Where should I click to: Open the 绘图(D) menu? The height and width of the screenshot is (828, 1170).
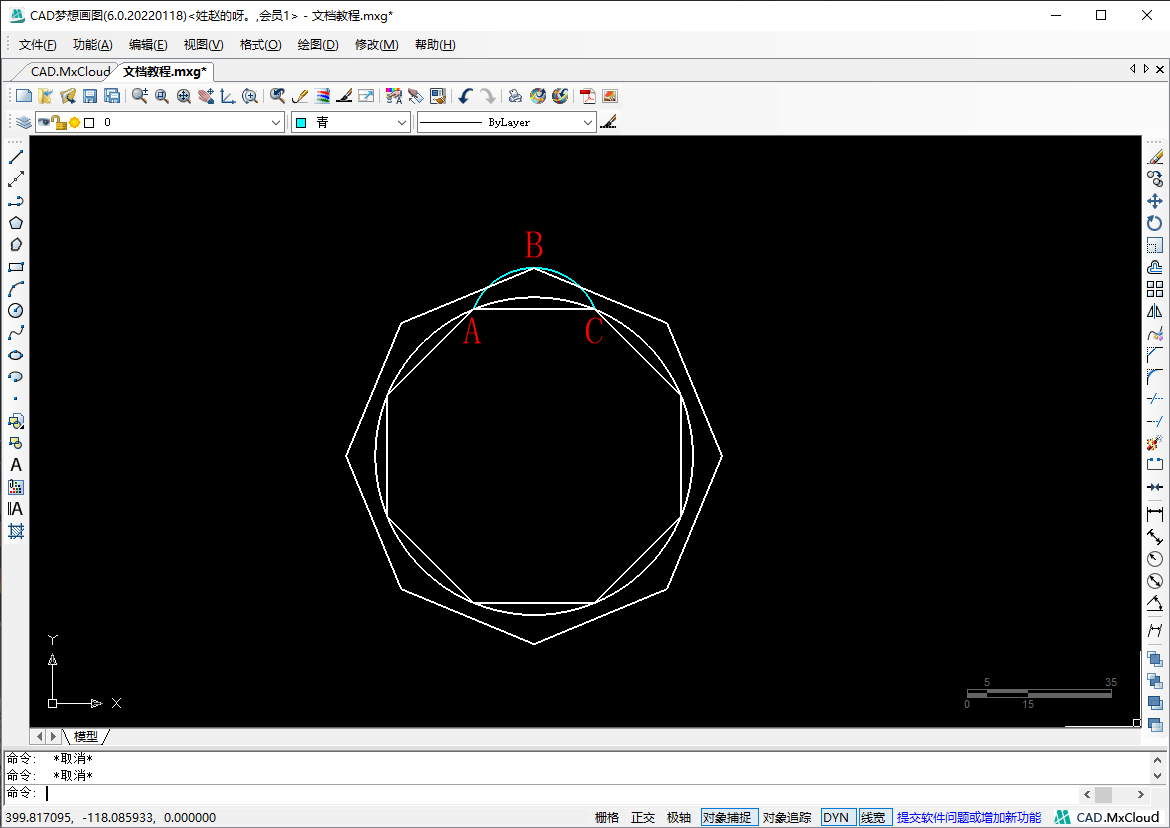[x=318, y=45]
